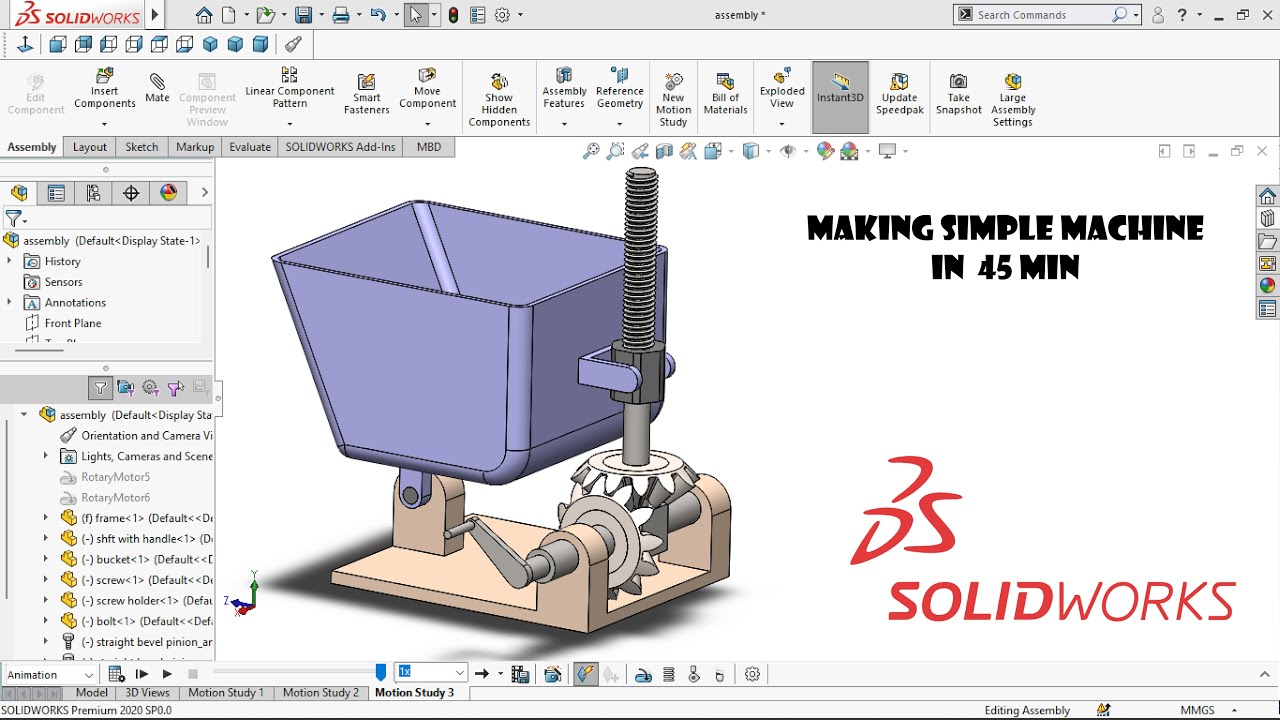
Task: Toggle the motion study filter funnel button
Action: click(100, 388)
